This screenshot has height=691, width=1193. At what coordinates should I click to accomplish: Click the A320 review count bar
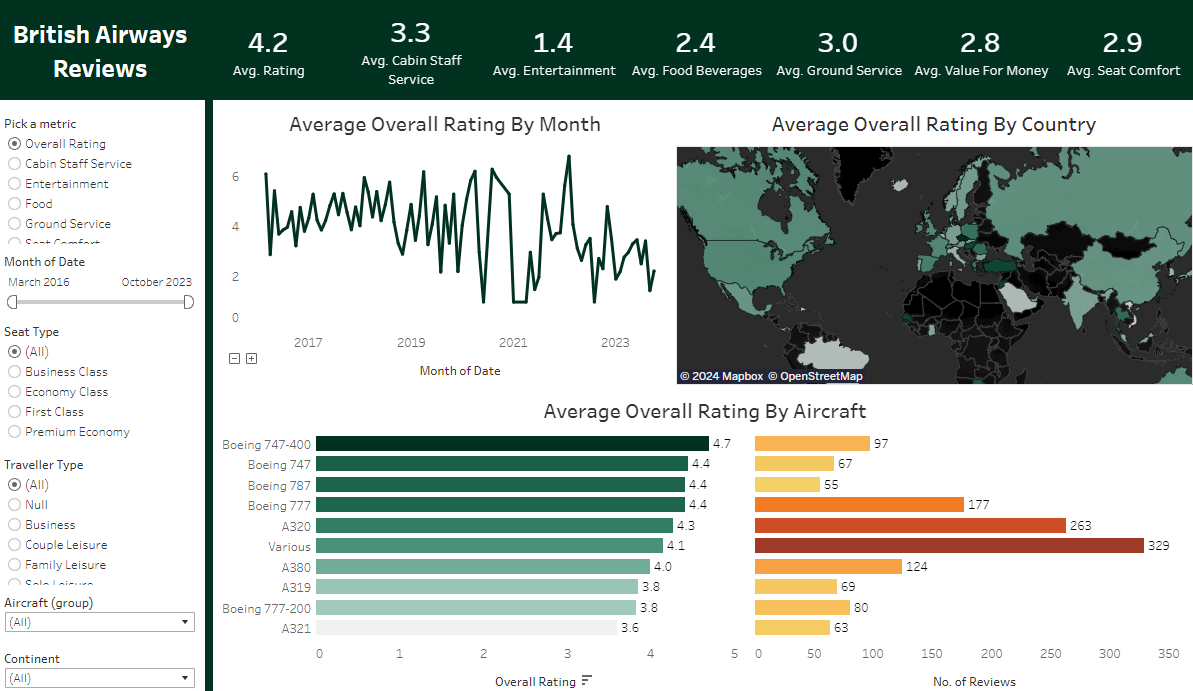point(909,526)
